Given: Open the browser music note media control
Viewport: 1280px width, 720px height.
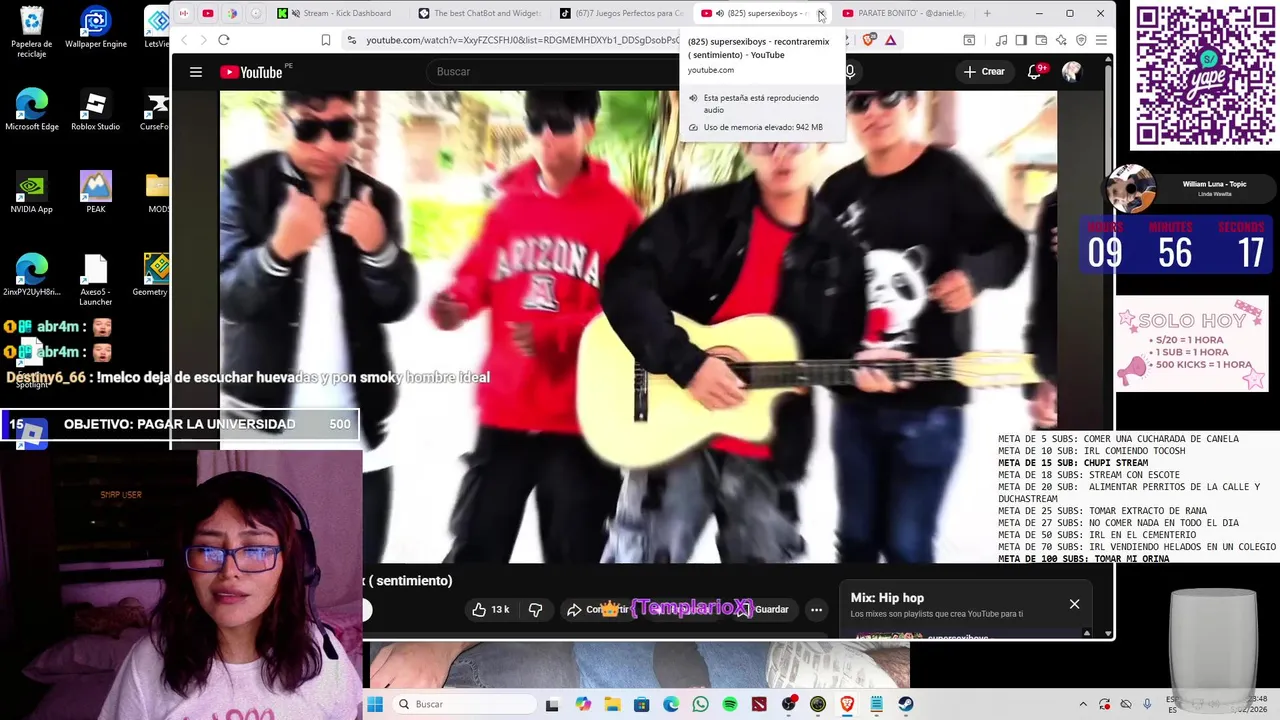Looking at the screenshot, I should (1001, 40).
